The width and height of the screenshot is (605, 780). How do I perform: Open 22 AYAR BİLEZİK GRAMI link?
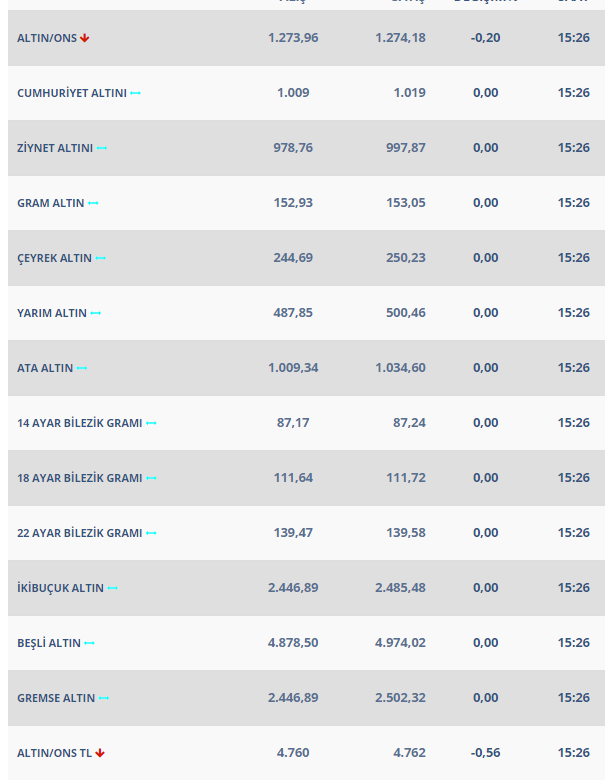80,533
